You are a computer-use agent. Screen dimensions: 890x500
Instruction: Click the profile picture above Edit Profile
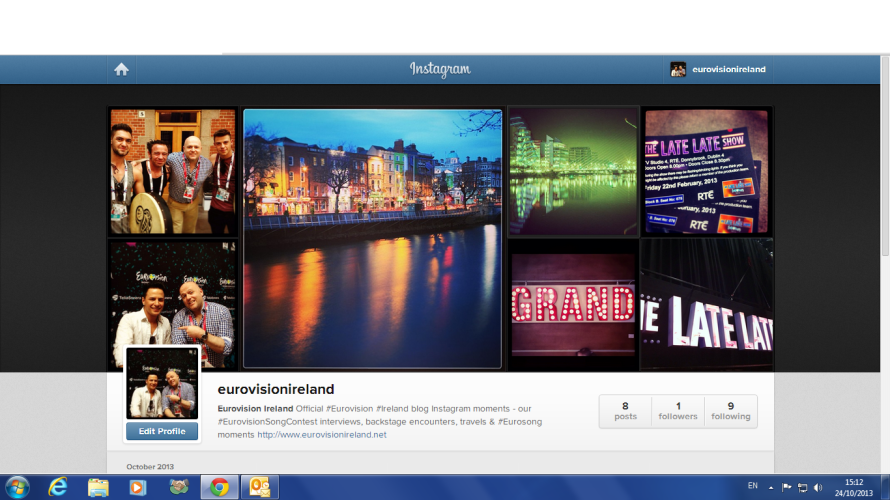(162, 383)
